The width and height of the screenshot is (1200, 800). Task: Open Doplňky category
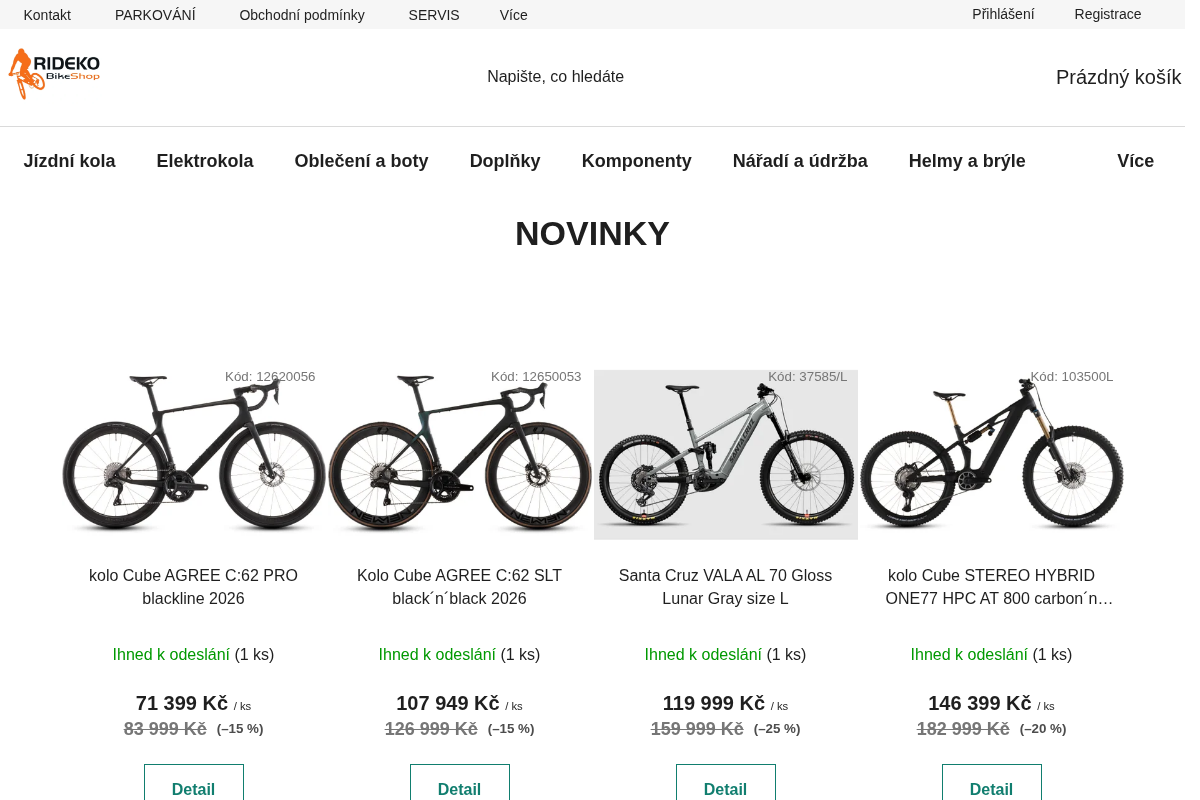(x=505, y=161)
